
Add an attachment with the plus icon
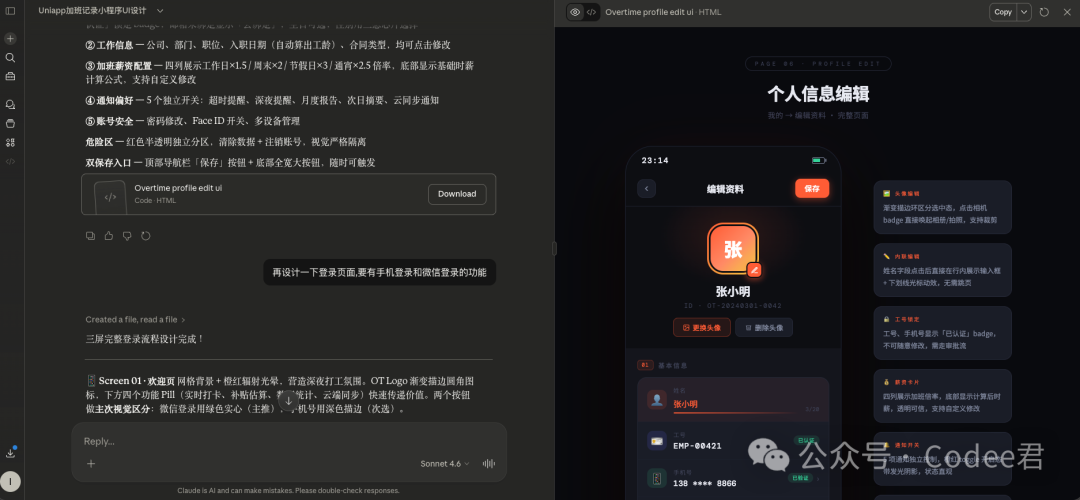tap(91, 463)
